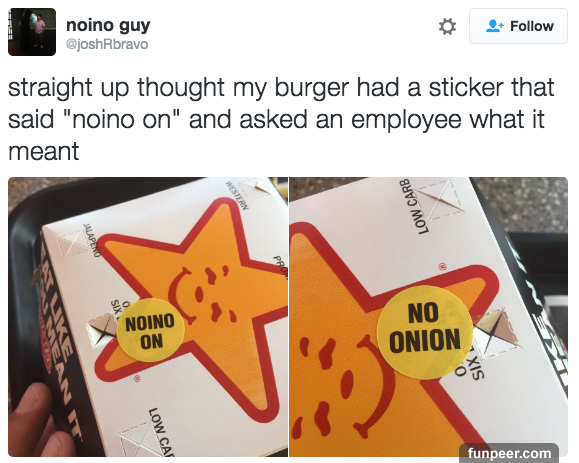Viewport: 579px width, 463px height.
Task: Click the yellow NOINO ON sticker
Action: [150, 331]
